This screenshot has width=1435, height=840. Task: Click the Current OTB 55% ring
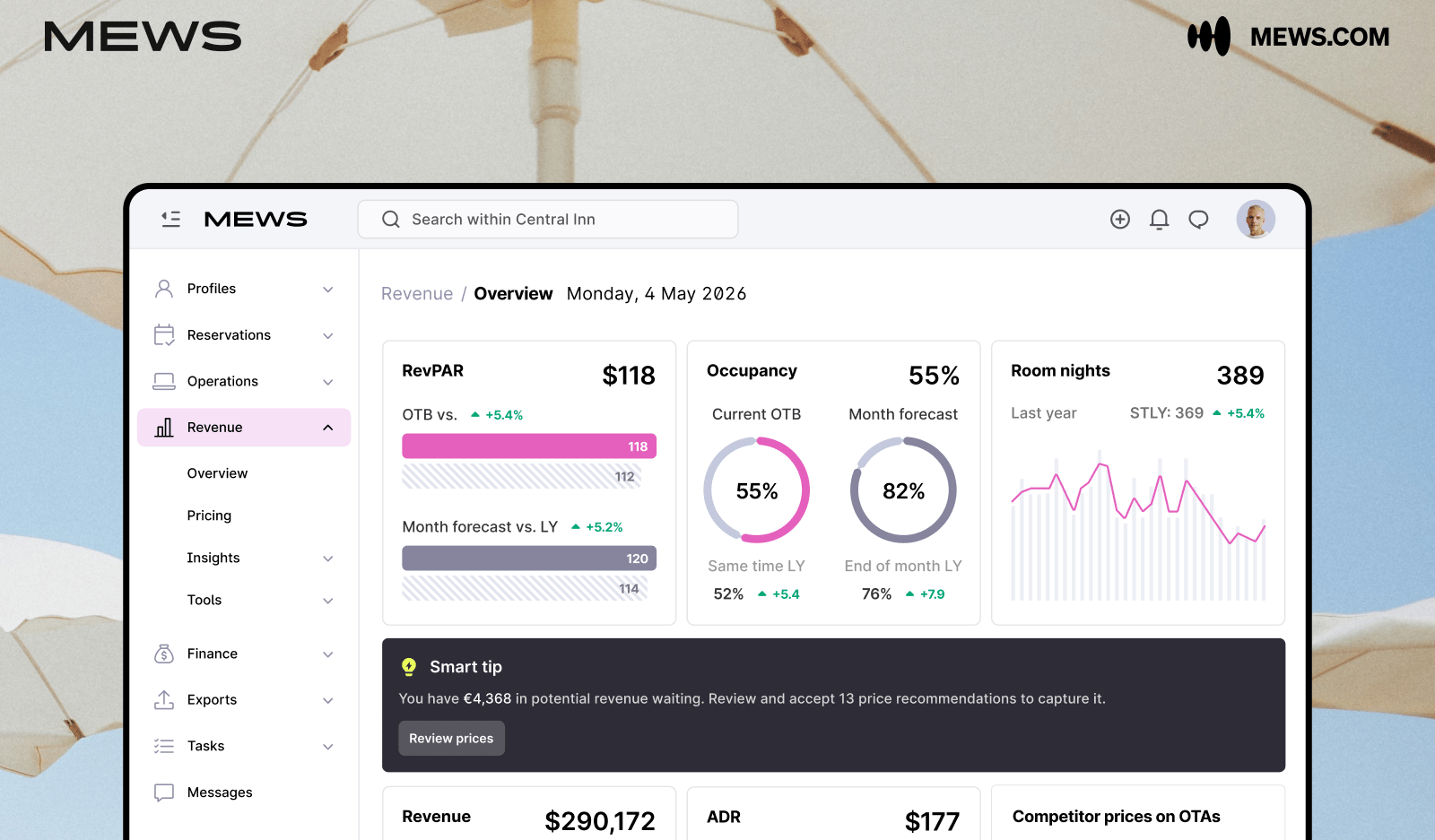757,490
